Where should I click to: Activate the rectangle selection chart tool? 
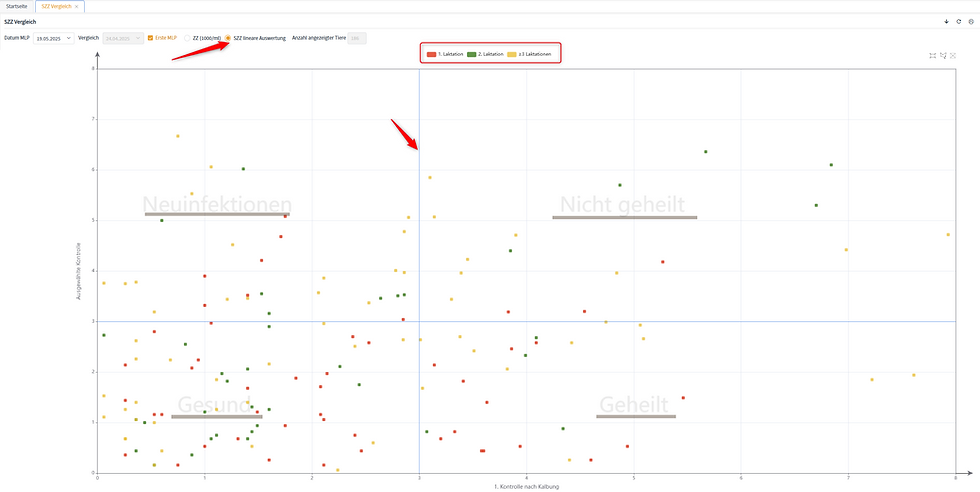coord(932,56)
